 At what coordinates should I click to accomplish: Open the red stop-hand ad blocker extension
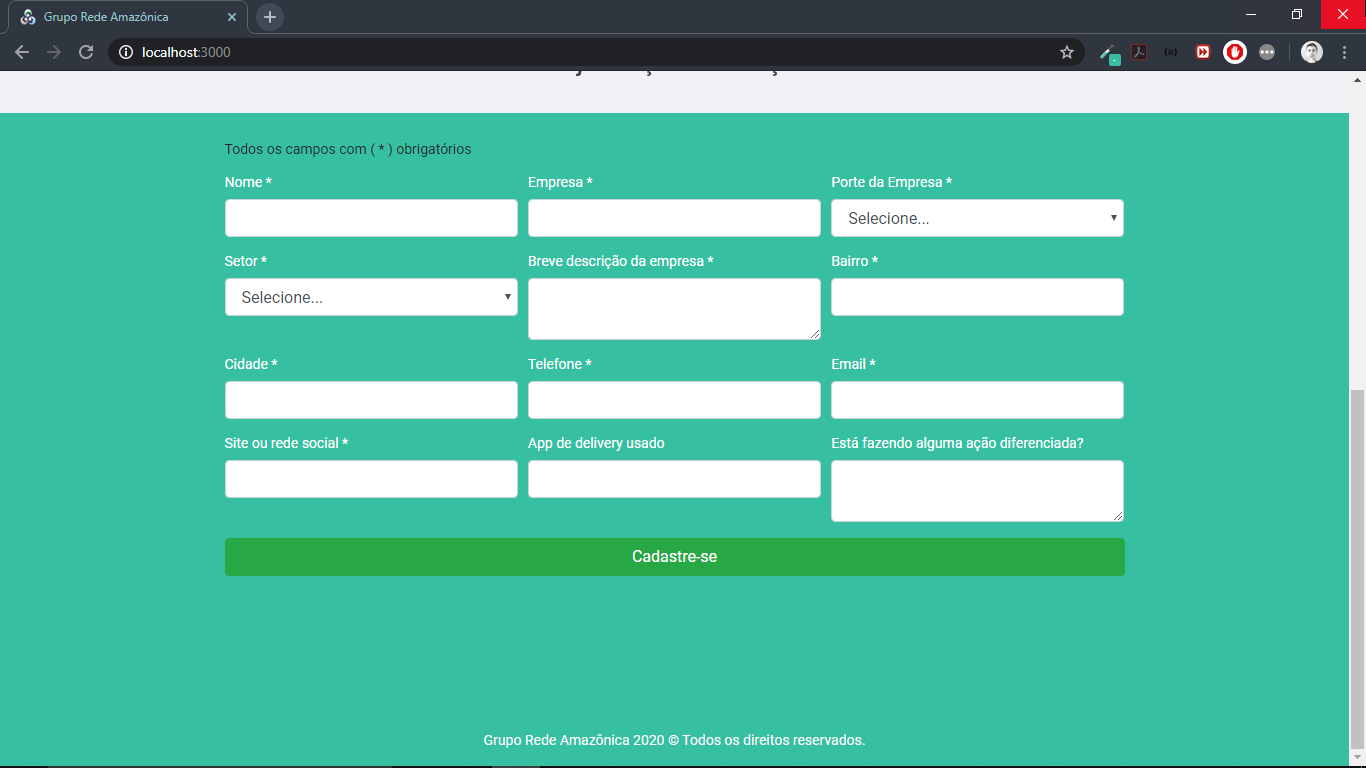pyautogui.click(x=1235, y=52)
